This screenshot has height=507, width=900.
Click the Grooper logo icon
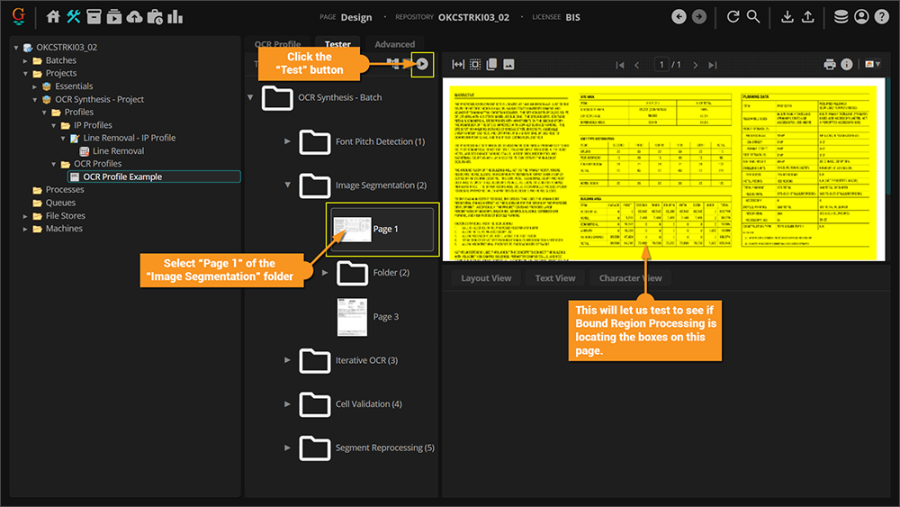tap(18, 17)
